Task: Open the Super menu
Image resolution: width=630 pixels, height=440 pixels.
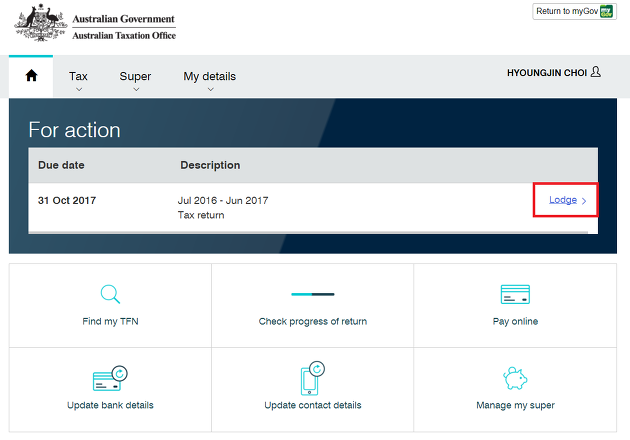Action: [135, 76]
